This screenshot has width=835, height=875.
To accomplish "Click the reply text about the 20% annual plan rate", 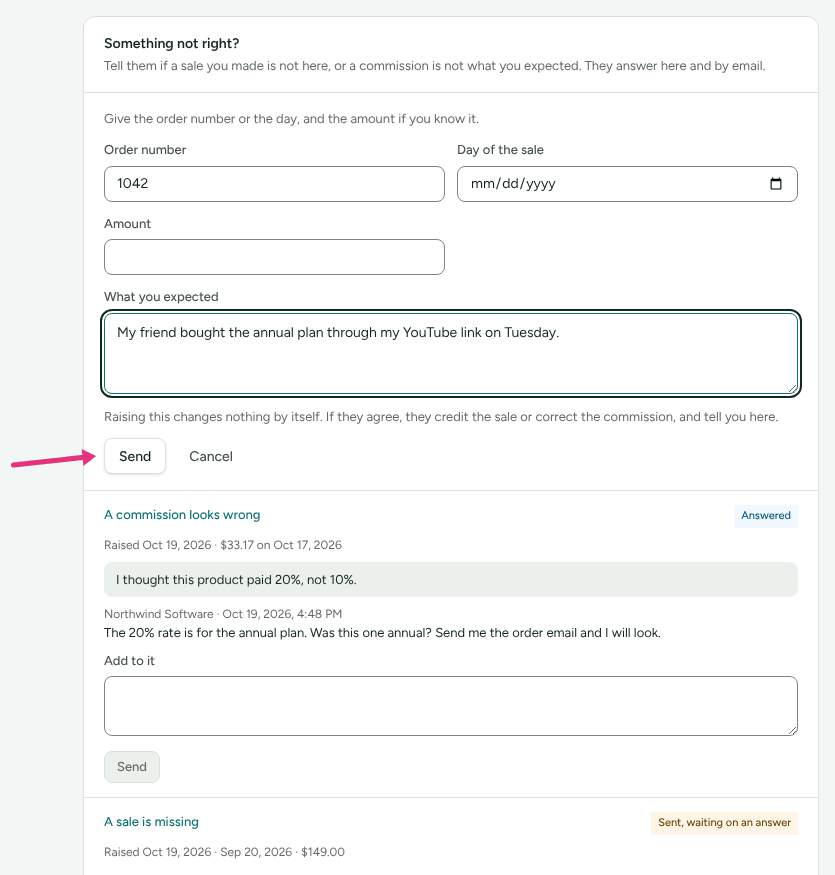I will click(x=382, y=633).
